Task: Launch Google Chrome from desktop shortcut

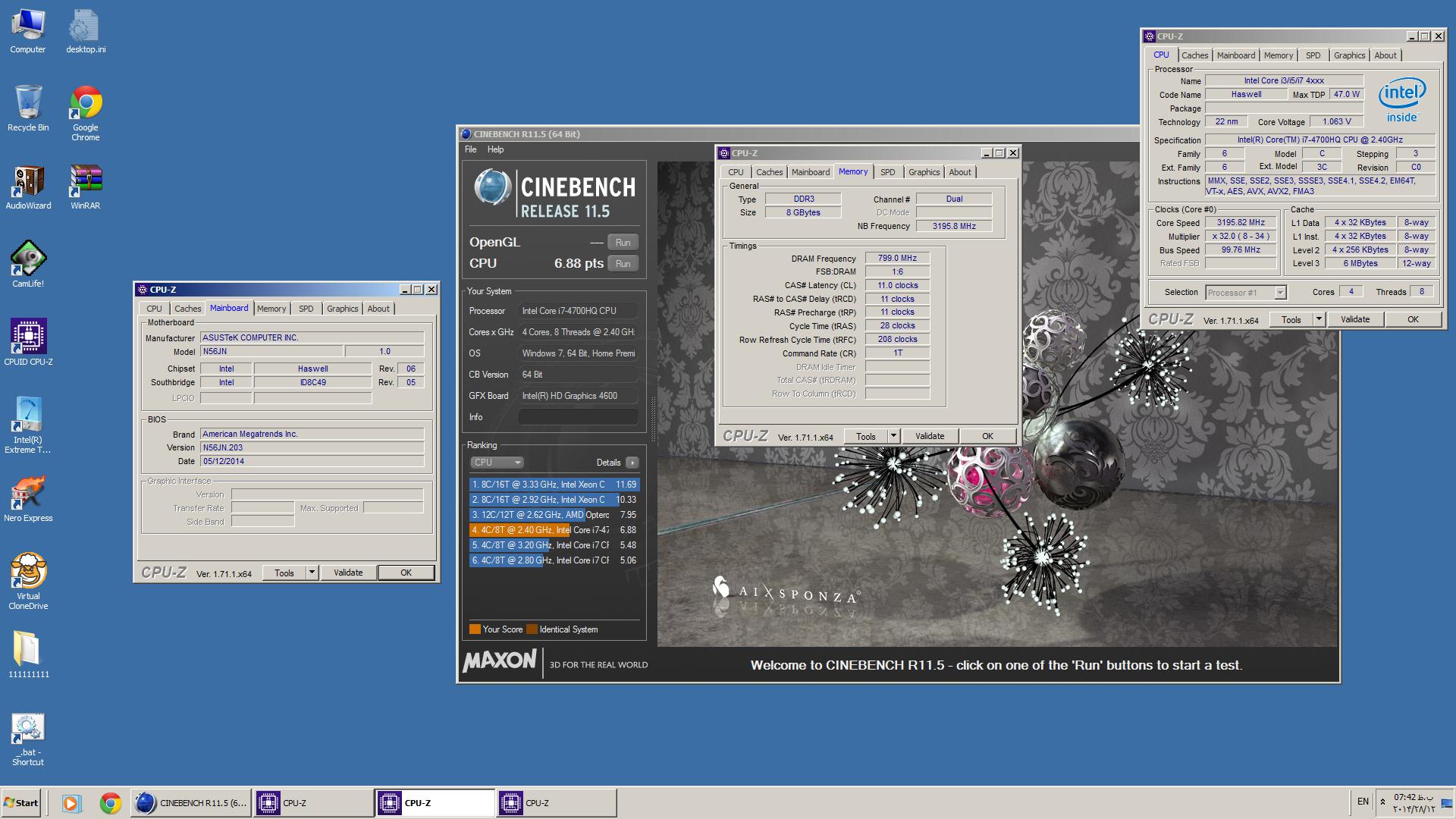Action: pyautogui.click(x=86, y=113)
